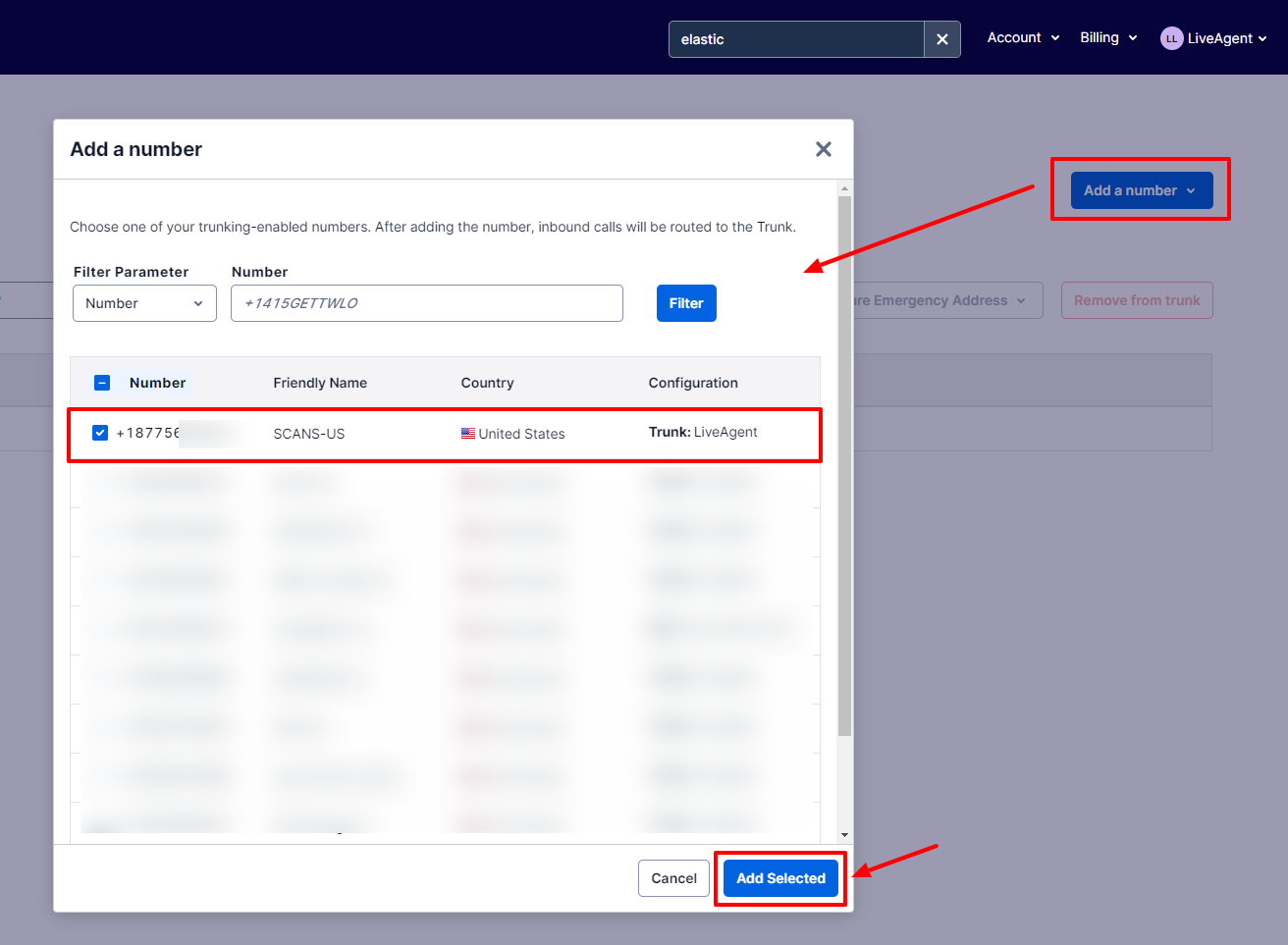1288x945 pixels.
Task: Sort by the Friendly Name column header
Action: (x=320, y=383)
